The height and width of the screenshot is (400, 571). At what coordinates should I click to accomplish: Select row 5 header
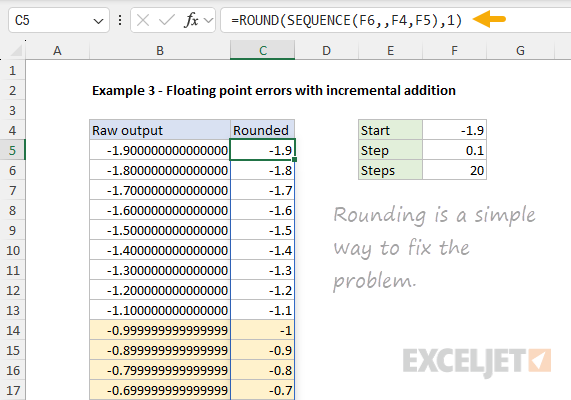pos(13,150)
